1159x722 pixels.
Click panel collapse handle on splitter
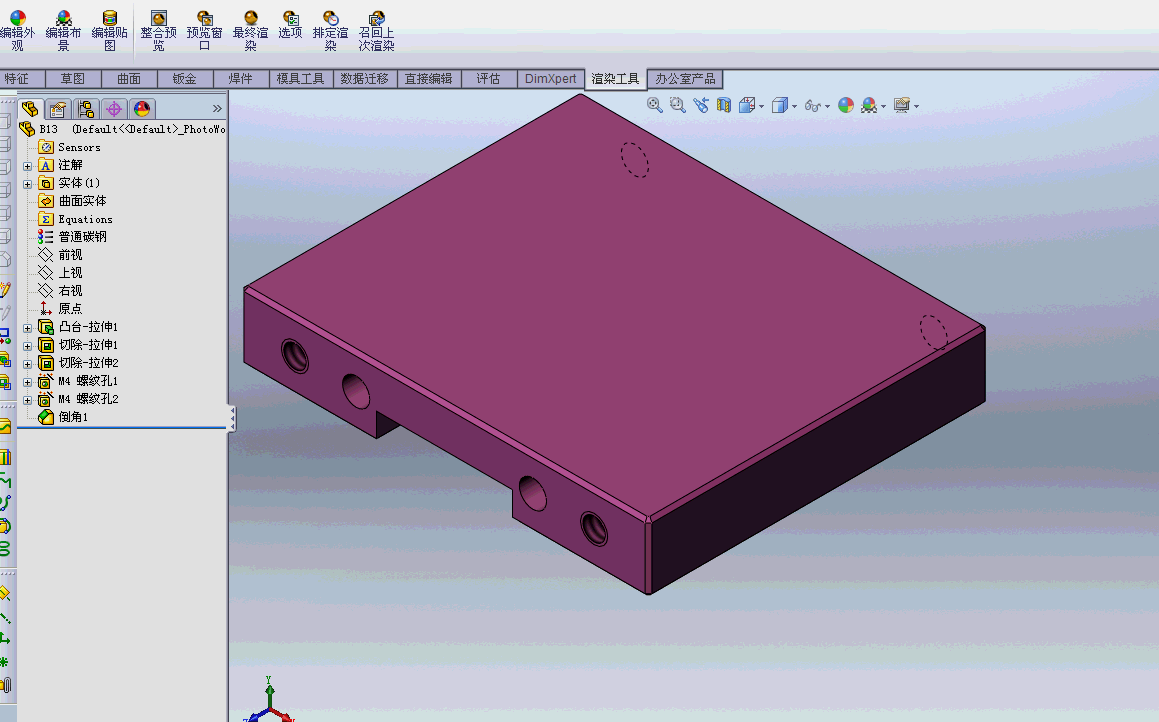[231, 418]
